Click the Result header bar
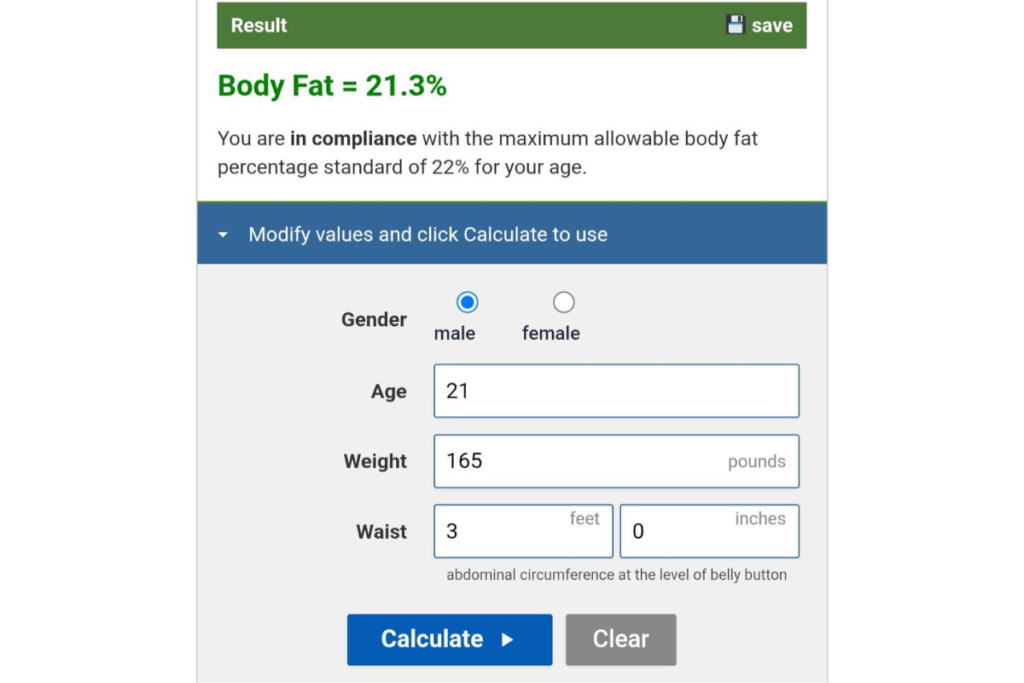The width and height of the screenshot is (1024, 683). point(450,25)
